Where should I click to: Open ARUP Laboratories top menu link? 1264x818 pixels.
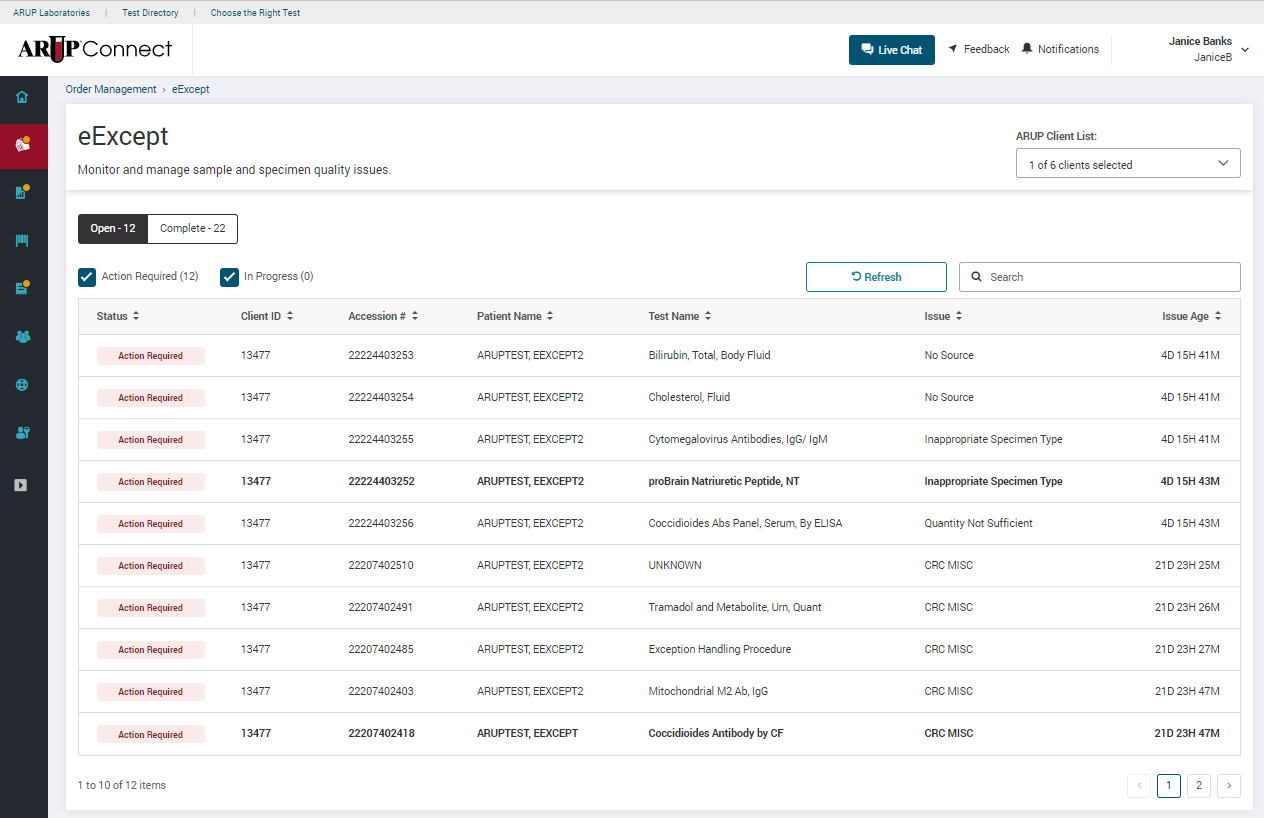[x=51, y=13]
